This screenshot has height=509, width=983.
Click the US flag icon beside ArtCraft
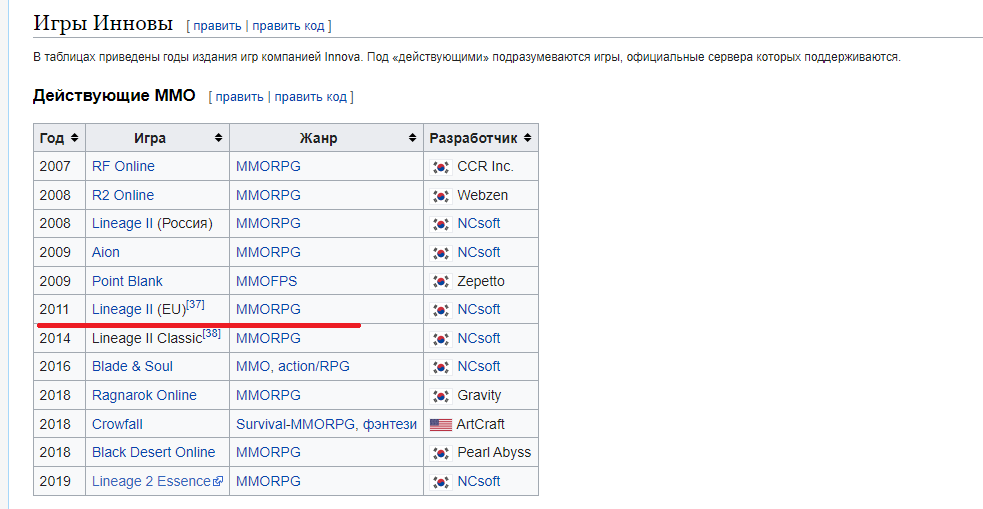(440, 424)
